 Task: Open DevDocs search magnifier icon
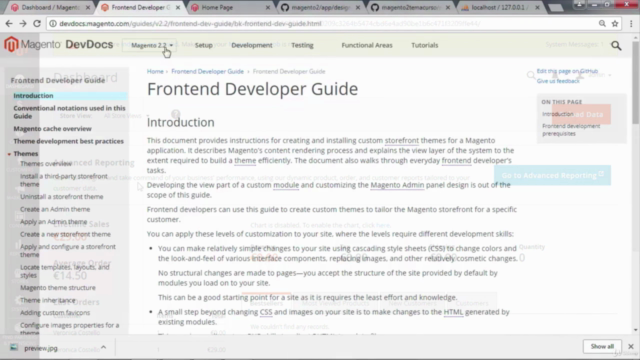click(616, 45)
